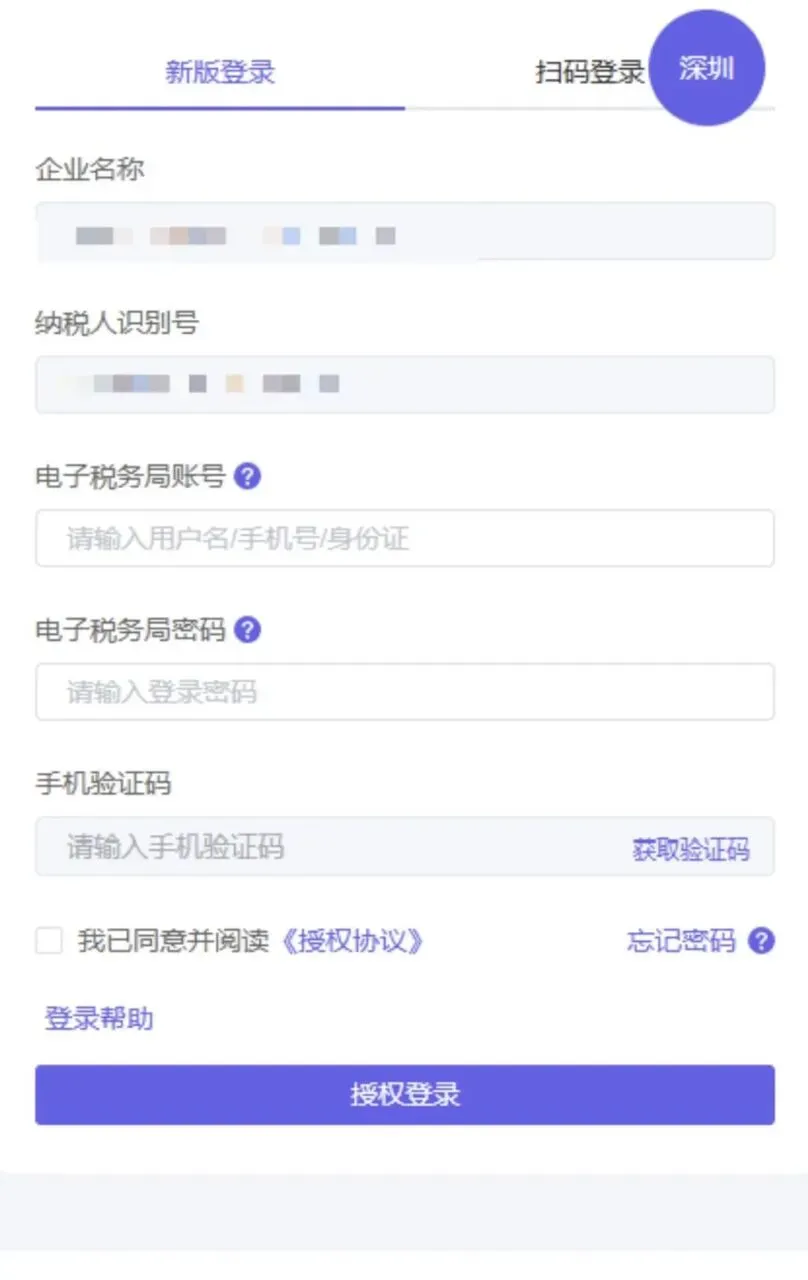Click the 电子税务局账号 field label

point(130,477)
